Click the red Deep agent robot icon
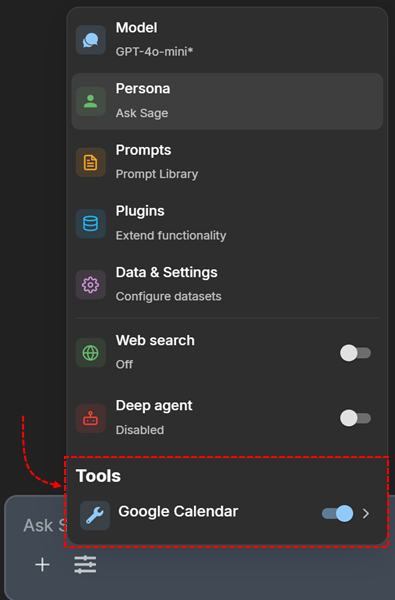395x600 pixels. 91,418
